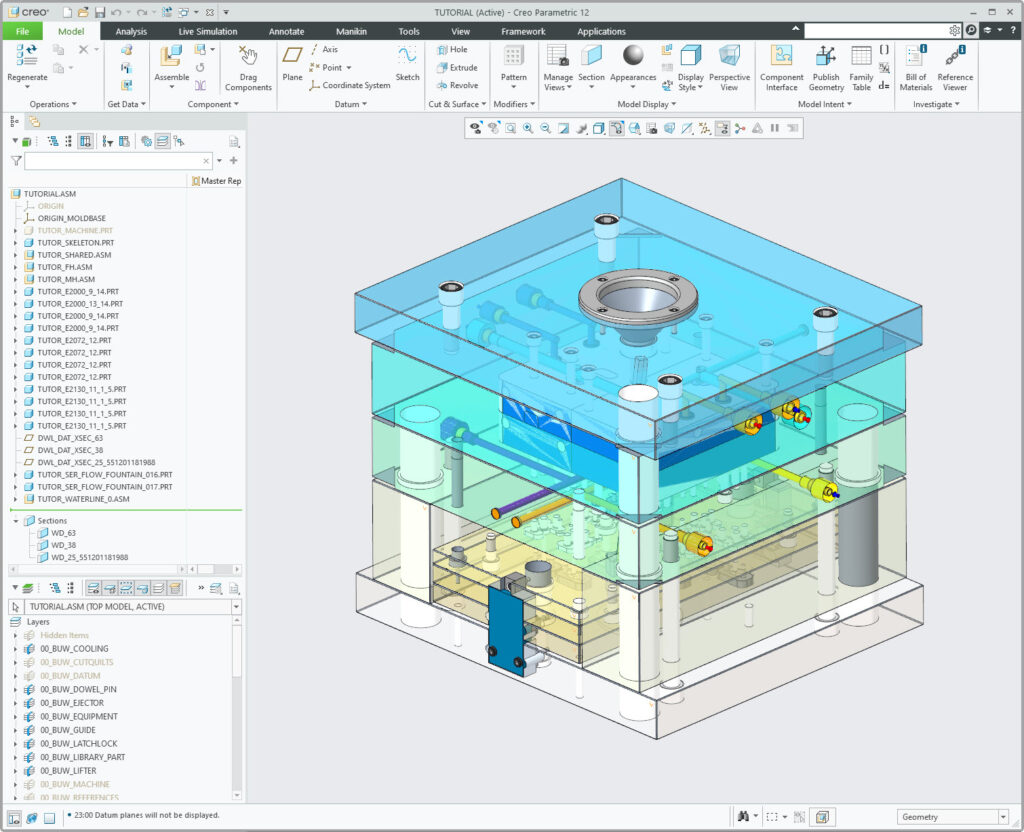Toggle Pause Simulation in graphics toolbar
Image resolution: width=1024 pixels, height=832 pixels.
tap(775, 129)
